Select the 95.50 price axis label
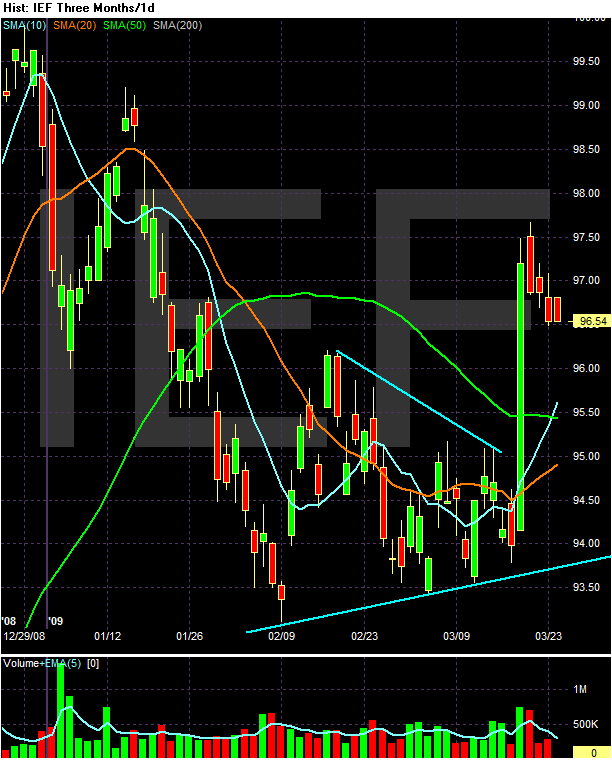 (586, 413)
